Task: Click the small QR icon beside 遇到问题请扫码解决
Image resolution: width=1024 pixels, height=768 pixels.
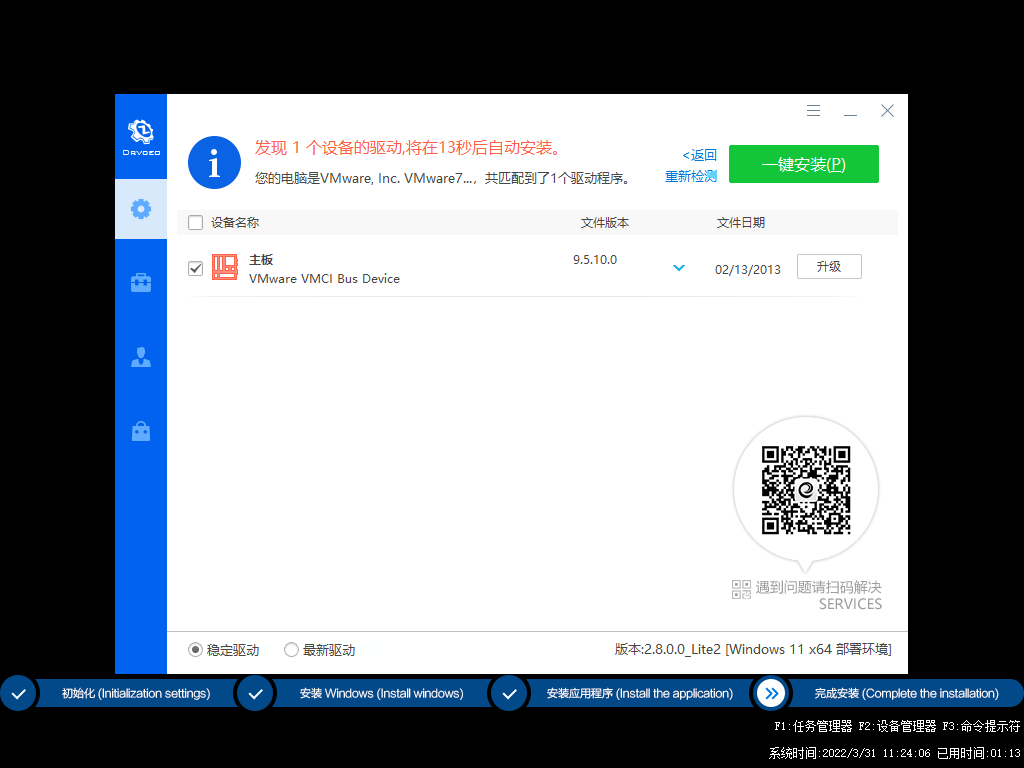Action: tap(741, 589)
